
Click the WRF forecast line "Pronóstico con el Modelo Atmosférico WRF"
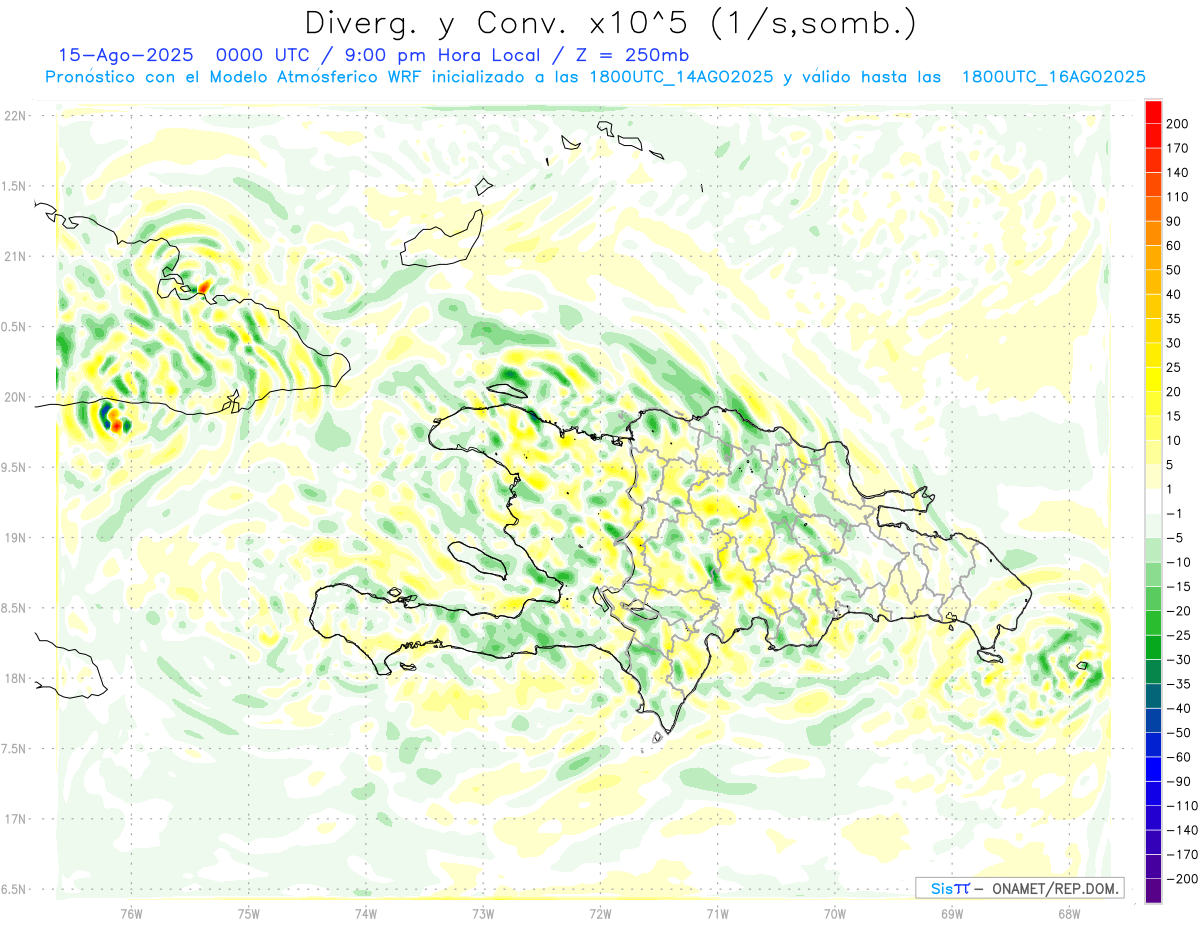click(234, 77)
